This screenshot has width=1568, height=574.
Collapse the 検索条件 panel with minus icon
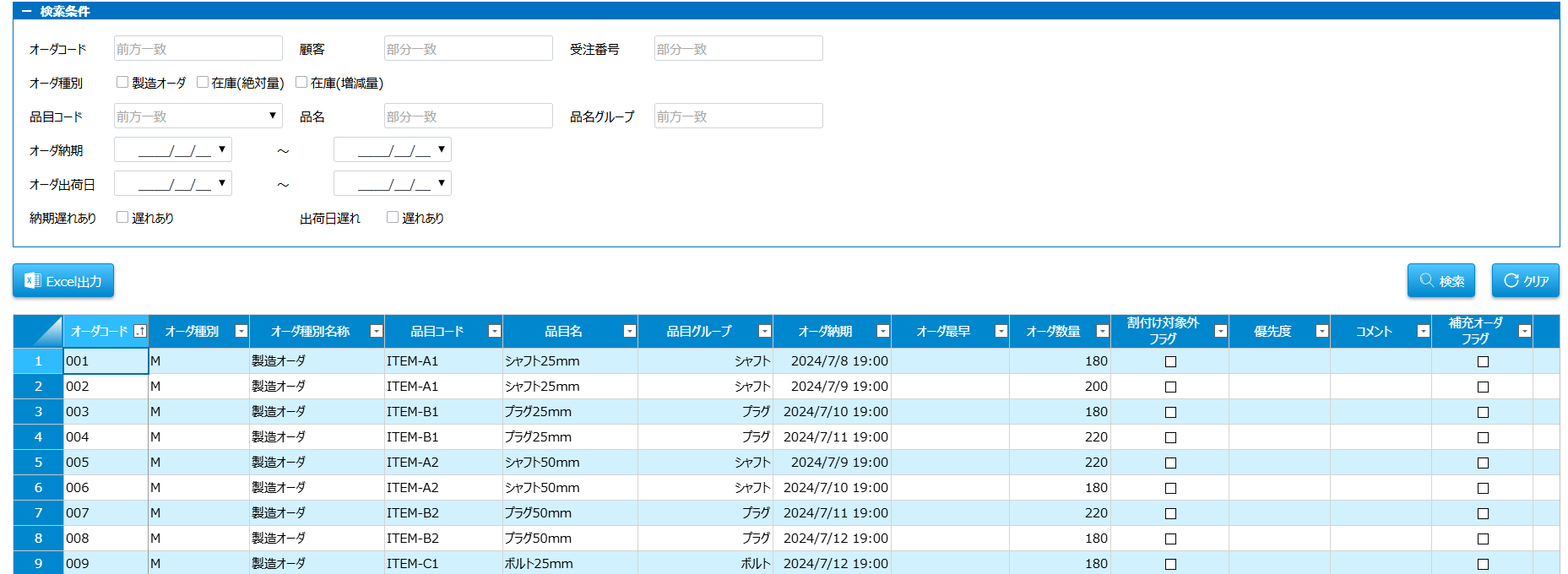tap(26, 11)
